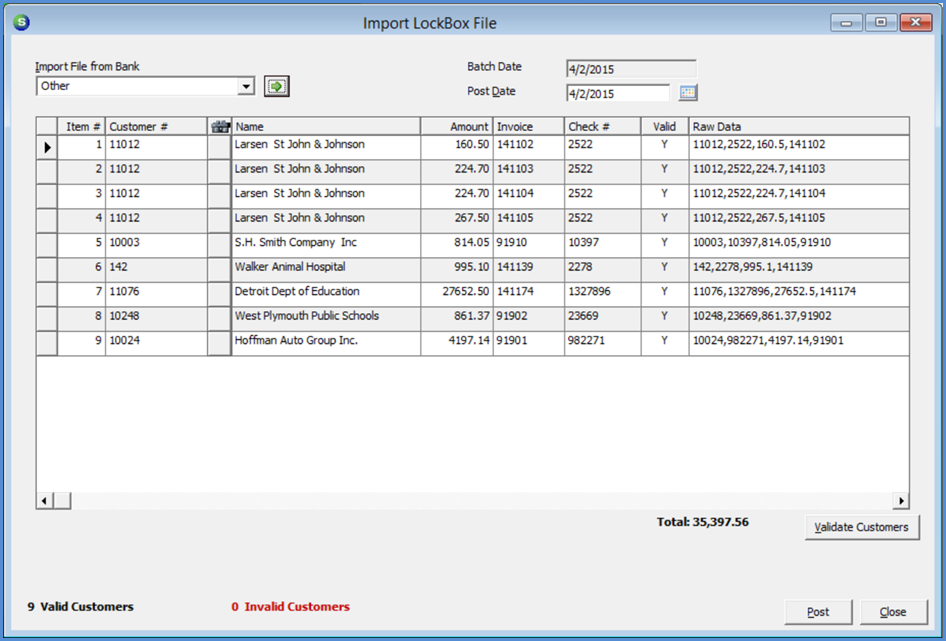Open the Post Date calendar picker

688,93
